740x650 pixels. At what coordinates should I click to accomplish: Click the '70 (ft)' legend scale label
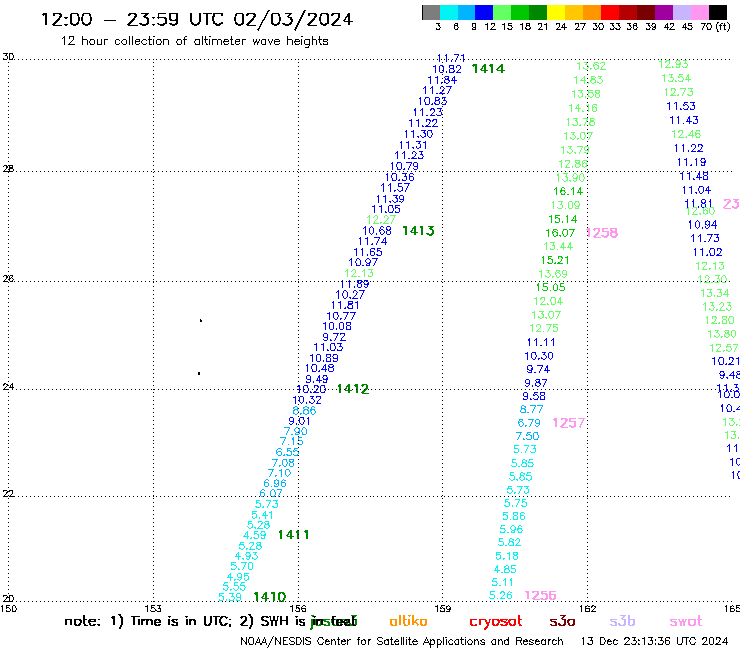click(x=715, y=27)
